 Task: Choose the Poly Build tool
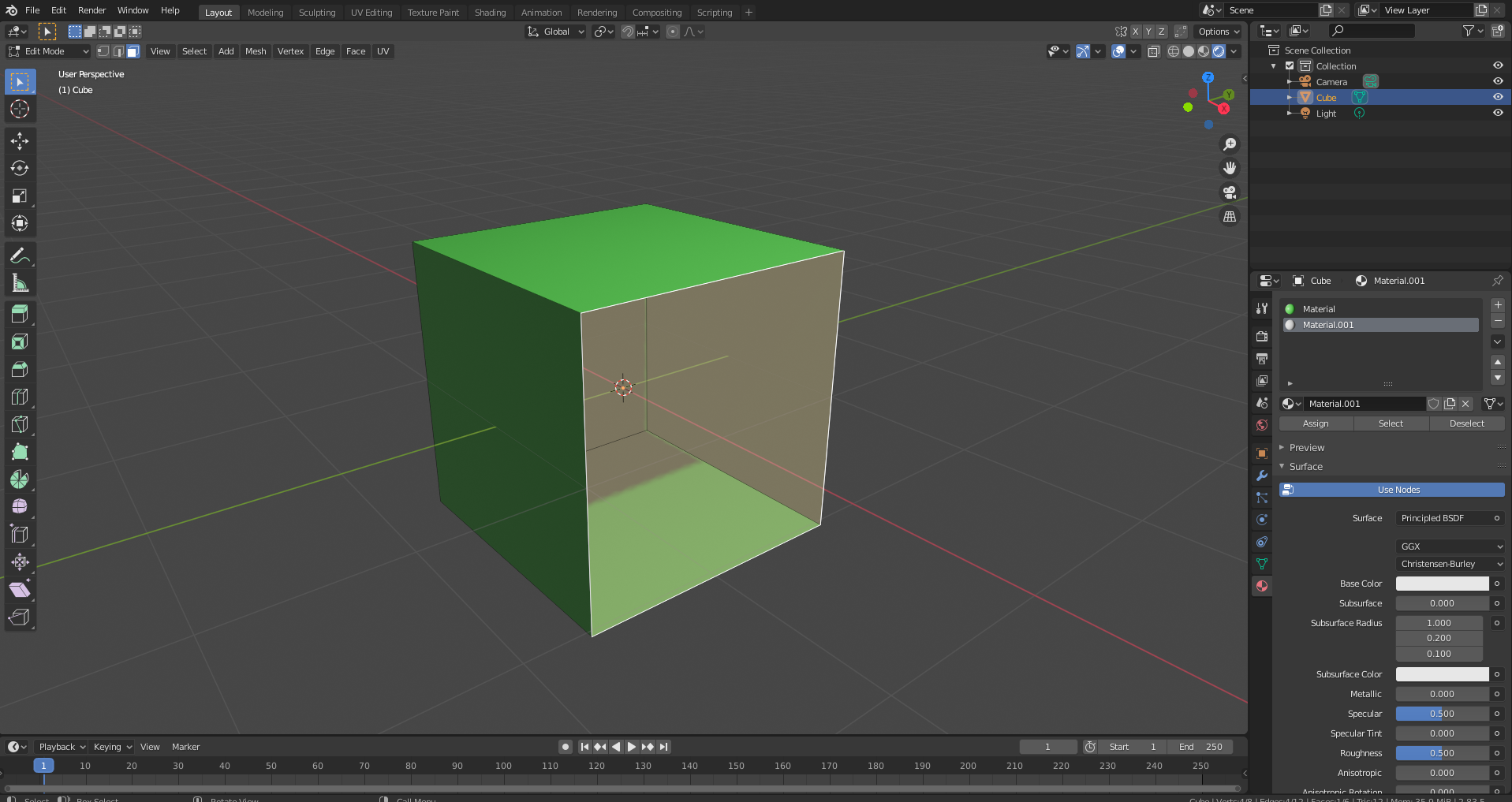click(20, 452)
